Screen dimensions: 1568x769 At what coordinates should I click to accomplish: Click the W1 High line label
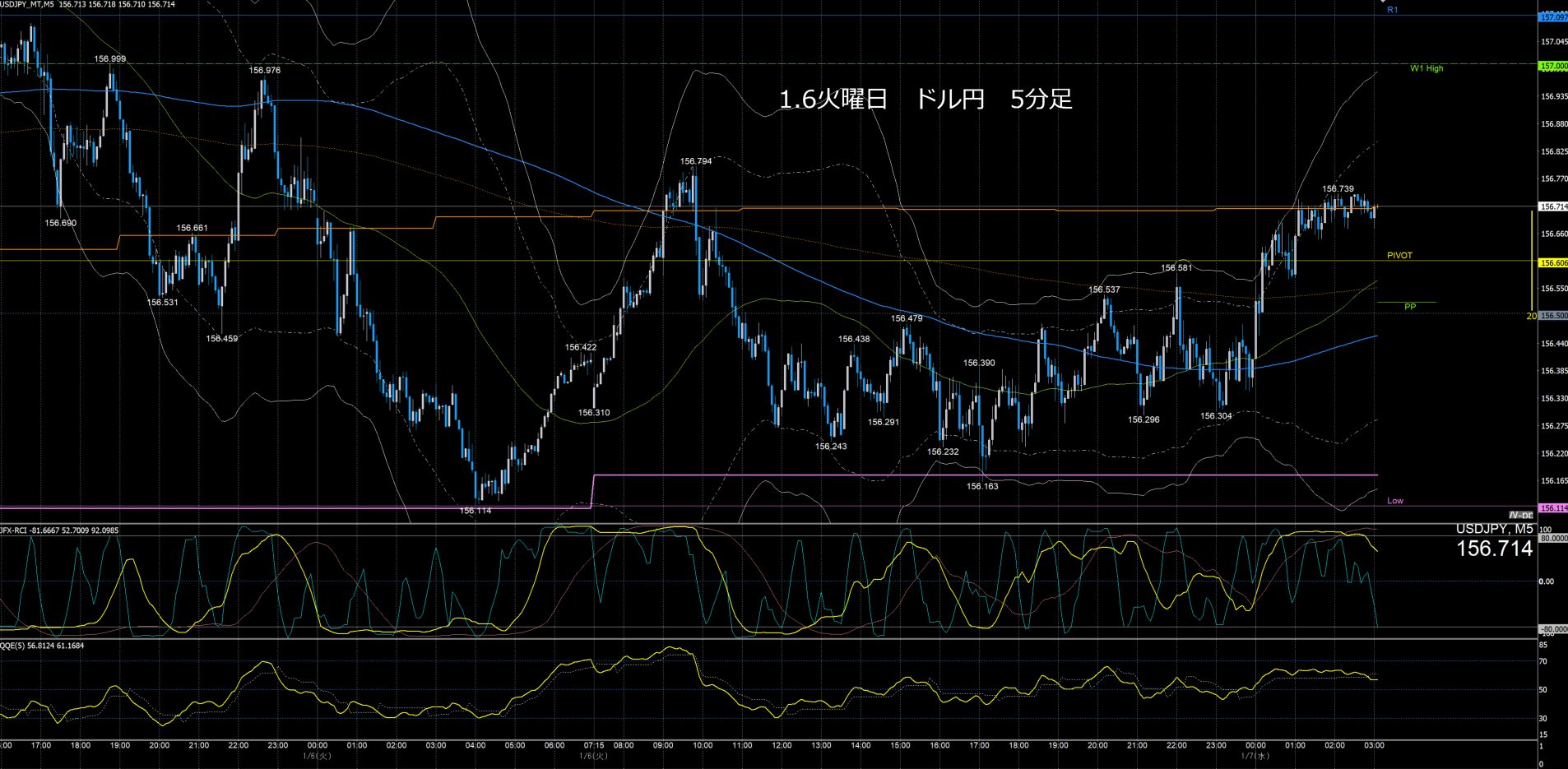coord(1426,68)
